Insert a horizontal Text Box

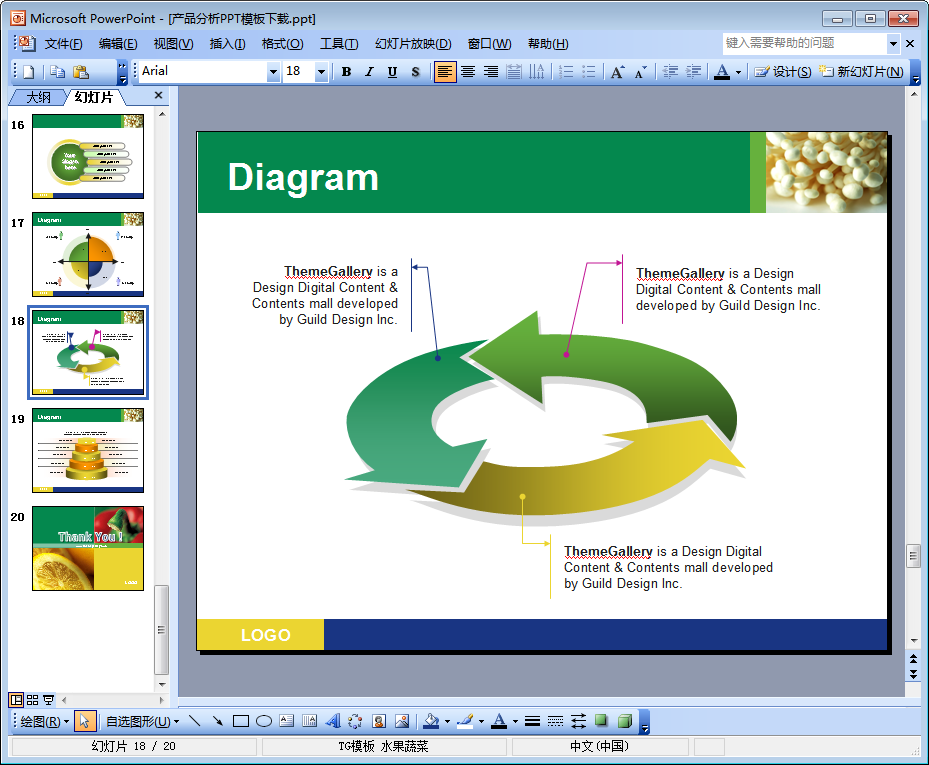pos(287,721)
